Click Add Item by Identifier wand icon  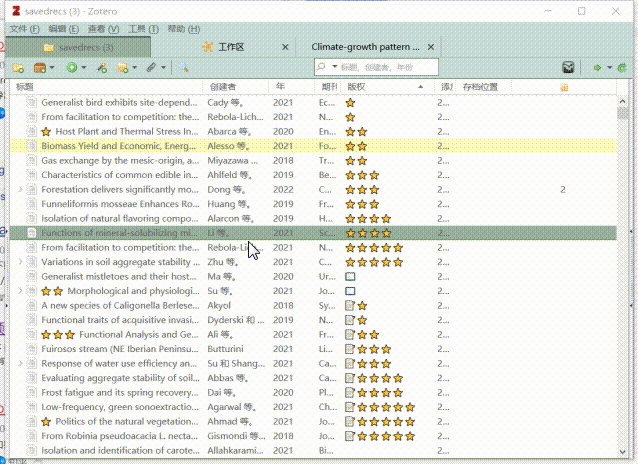click(101, 67)
